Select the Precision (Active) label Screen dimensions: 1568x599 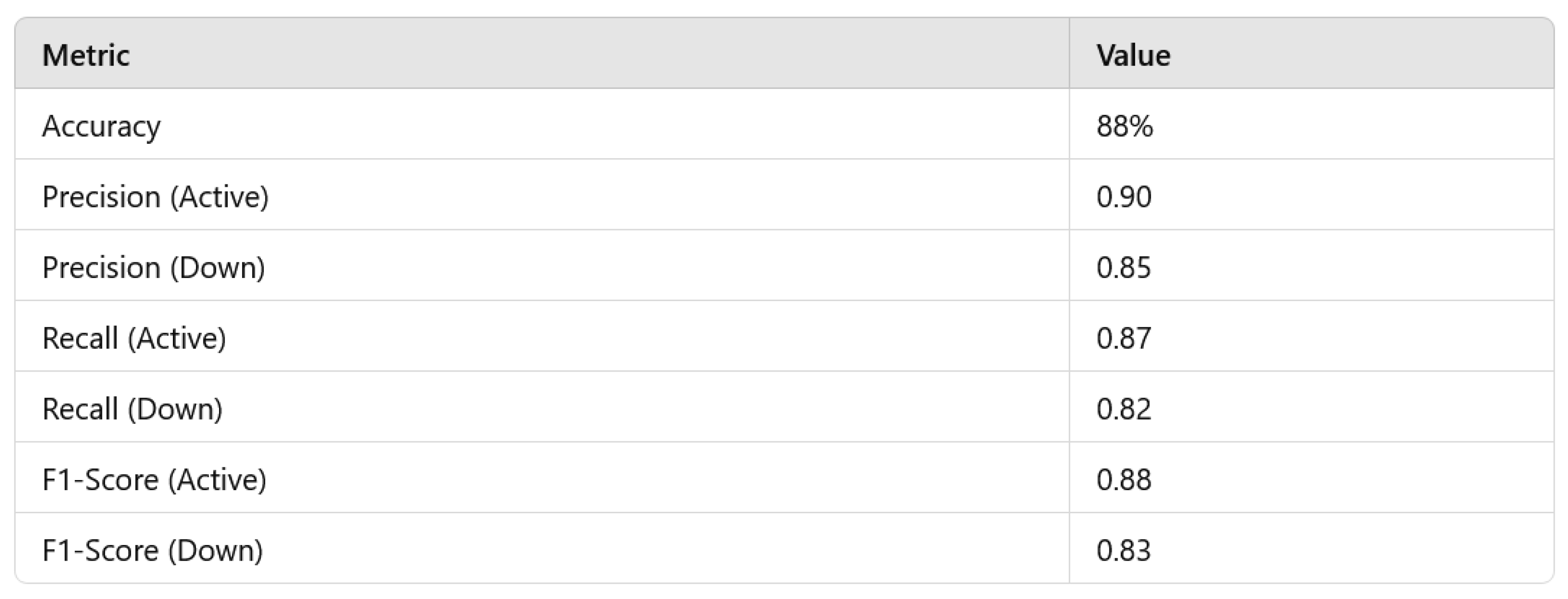pos(155,197)
